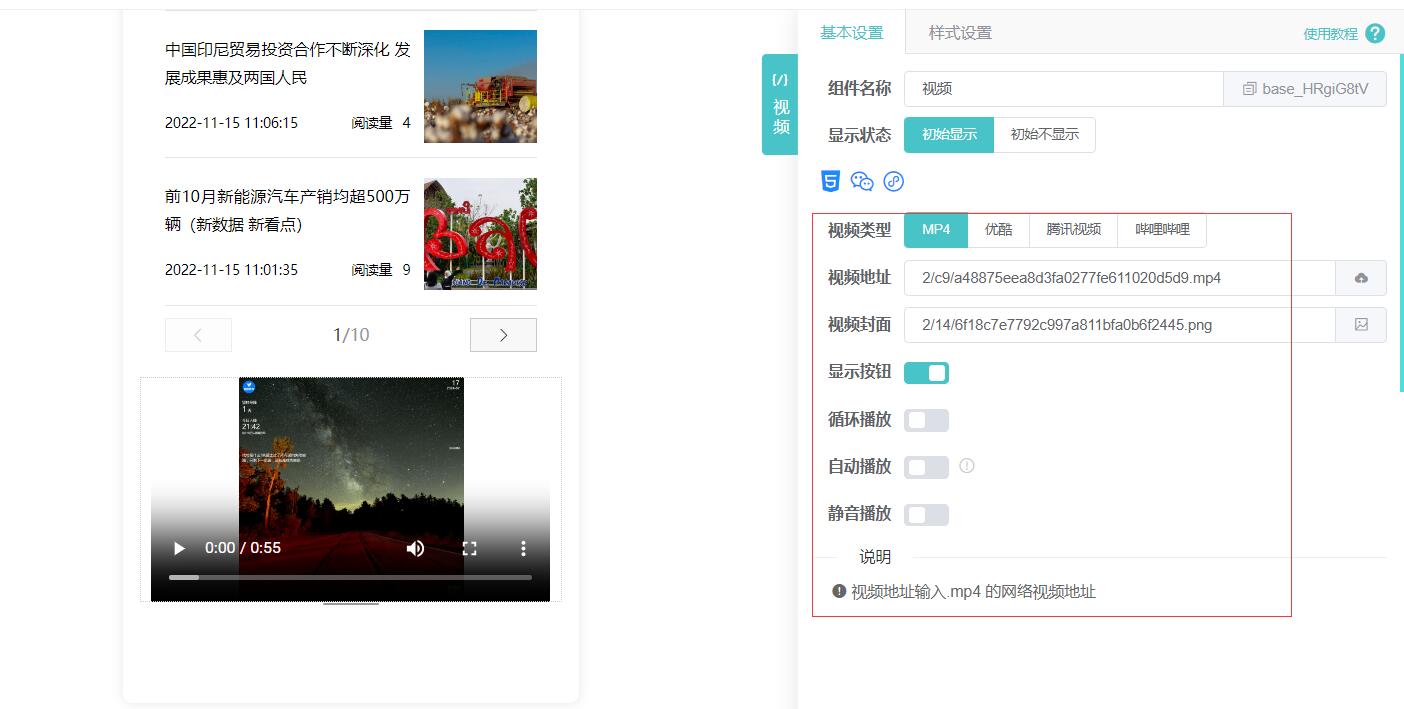Click the video progress bar
The height and width of the screenshot is (709, 1404).
pyautogui.click(x=350, y=577)
